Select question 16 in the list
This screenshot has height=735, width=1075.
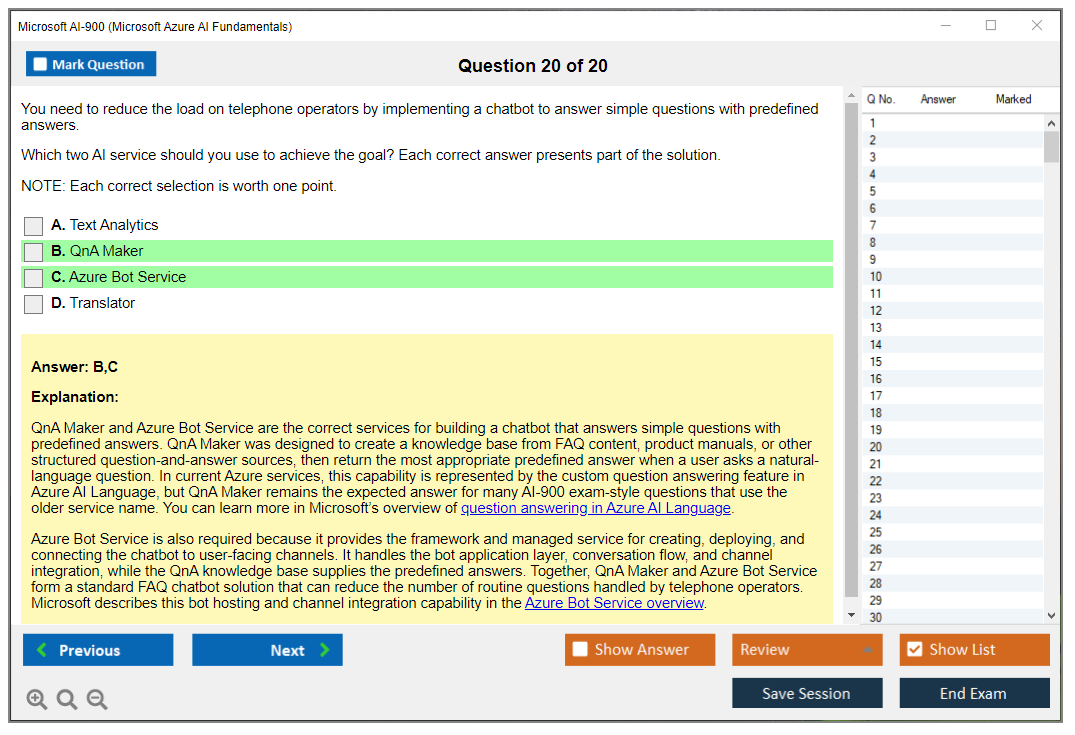coord(953,379)
